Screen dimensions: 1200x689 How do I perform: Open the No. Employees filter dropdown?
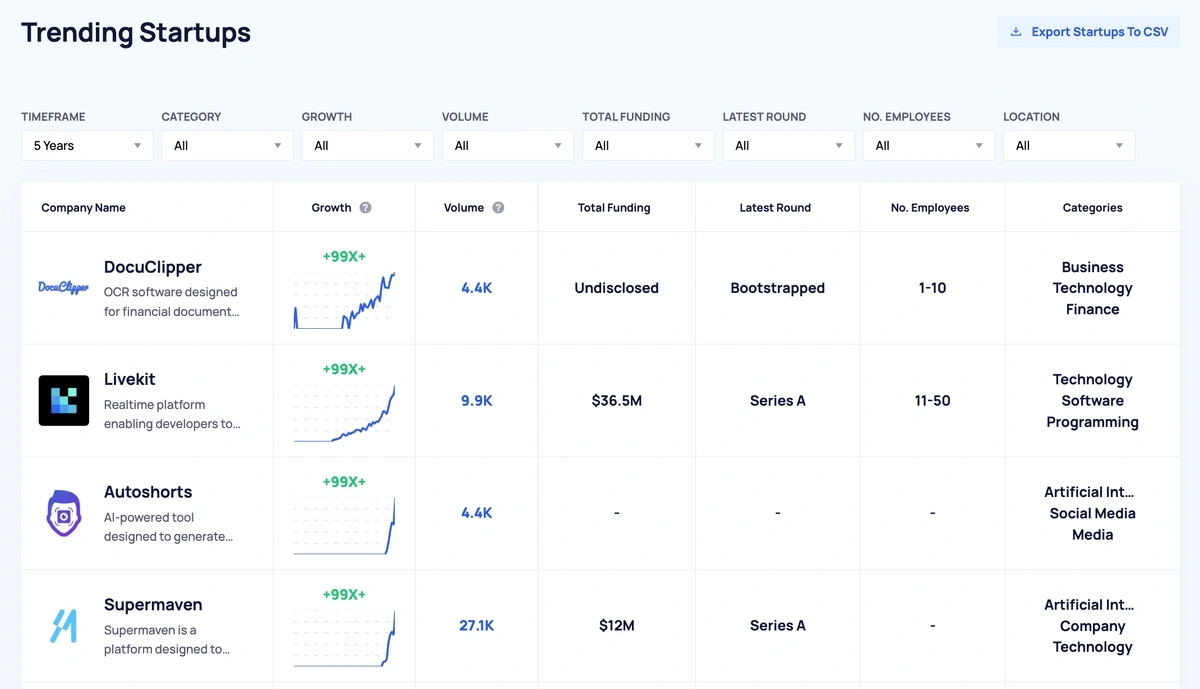(x=929, y=146)
